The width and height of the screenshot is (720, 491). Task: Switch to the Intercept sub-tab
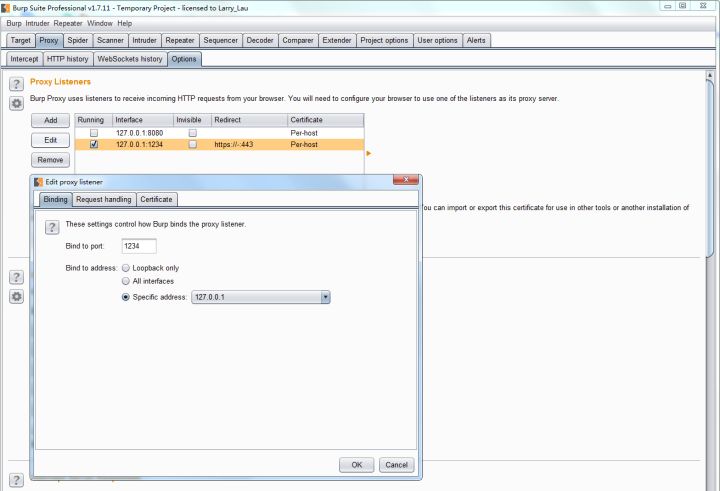pos(24,59)
